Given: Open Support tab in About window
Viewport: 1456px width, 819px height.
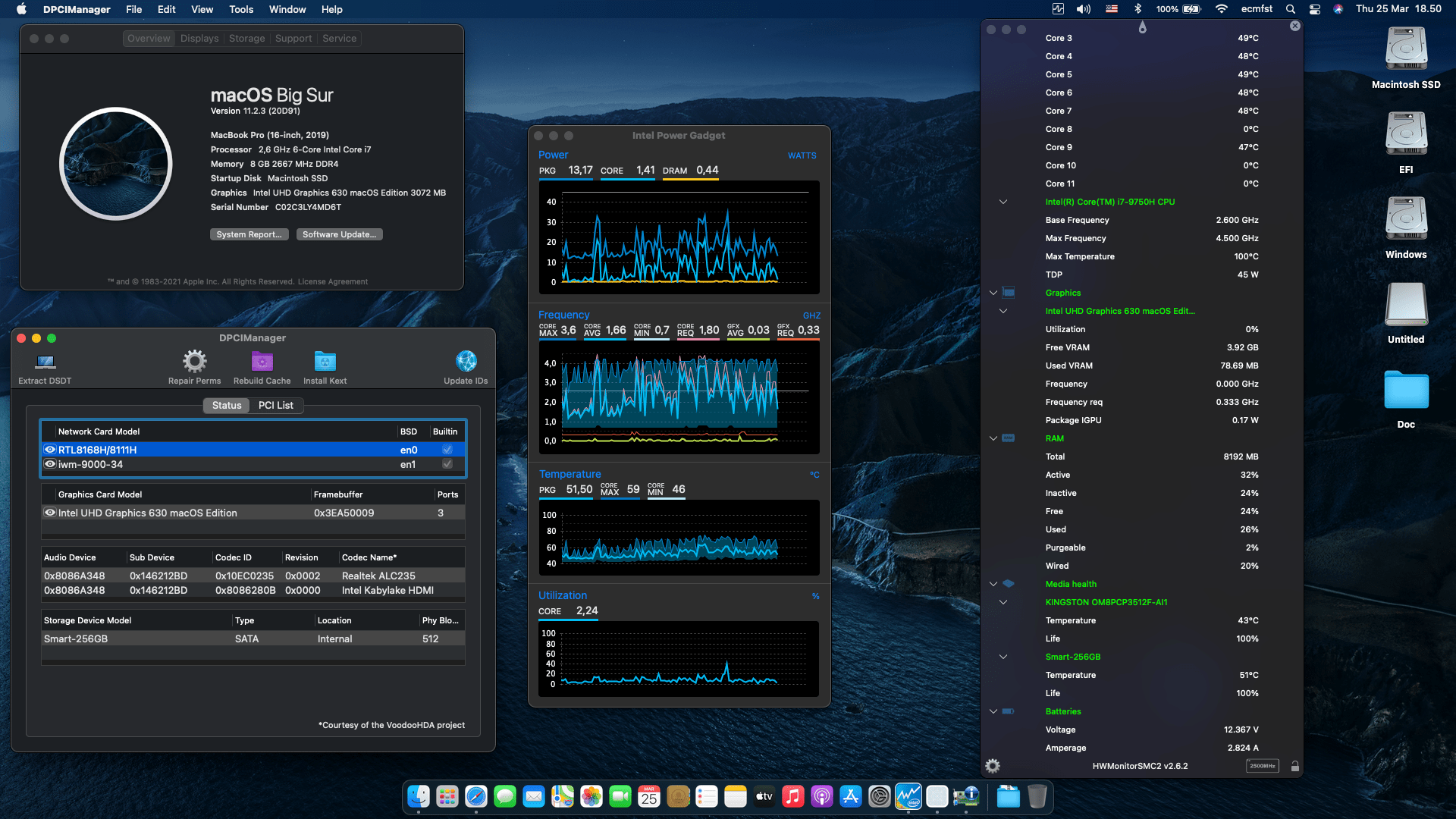Looking at the screenshot, I should click(293, 39).
